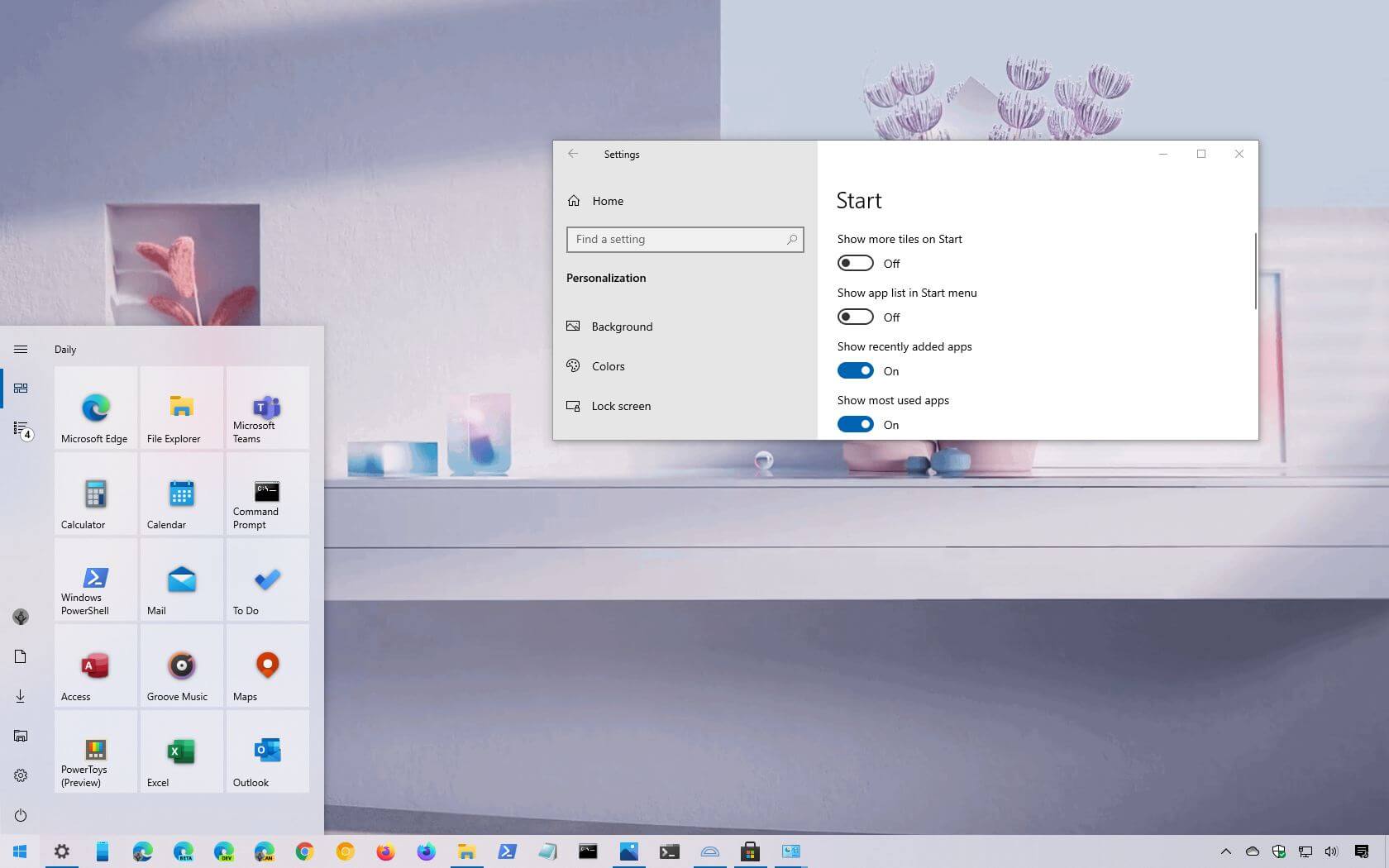
Task: Open Photos app from the taskbar
Action: coord(628,851)
